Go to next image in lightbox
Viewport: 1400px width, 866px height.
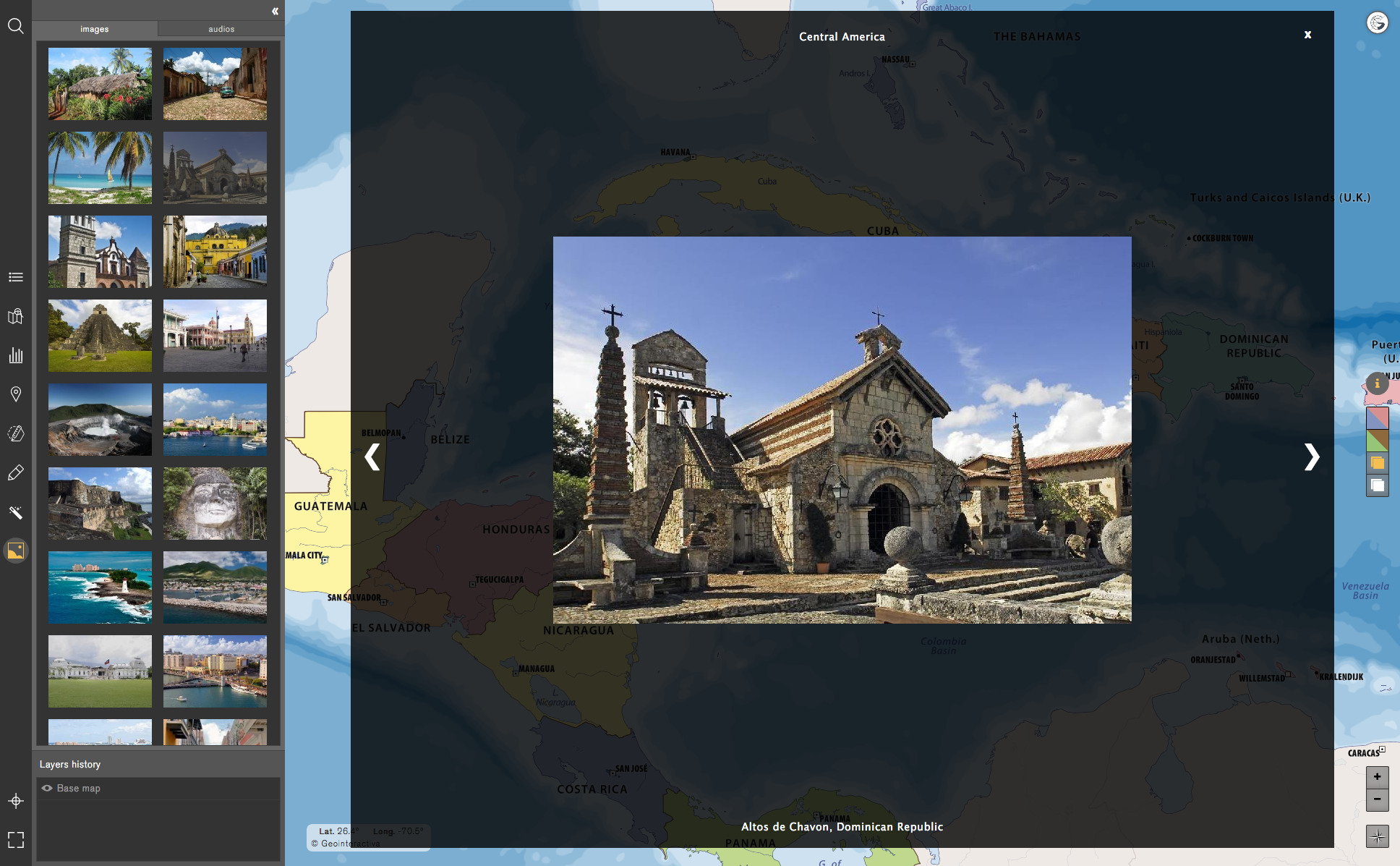1311,457
